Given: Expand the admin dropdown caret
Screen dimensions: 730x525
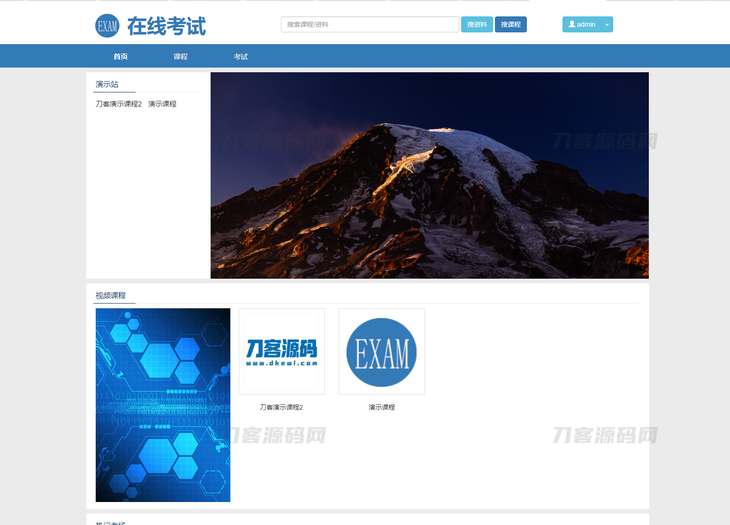Looking at the screenshot, I should click(607, 24).
